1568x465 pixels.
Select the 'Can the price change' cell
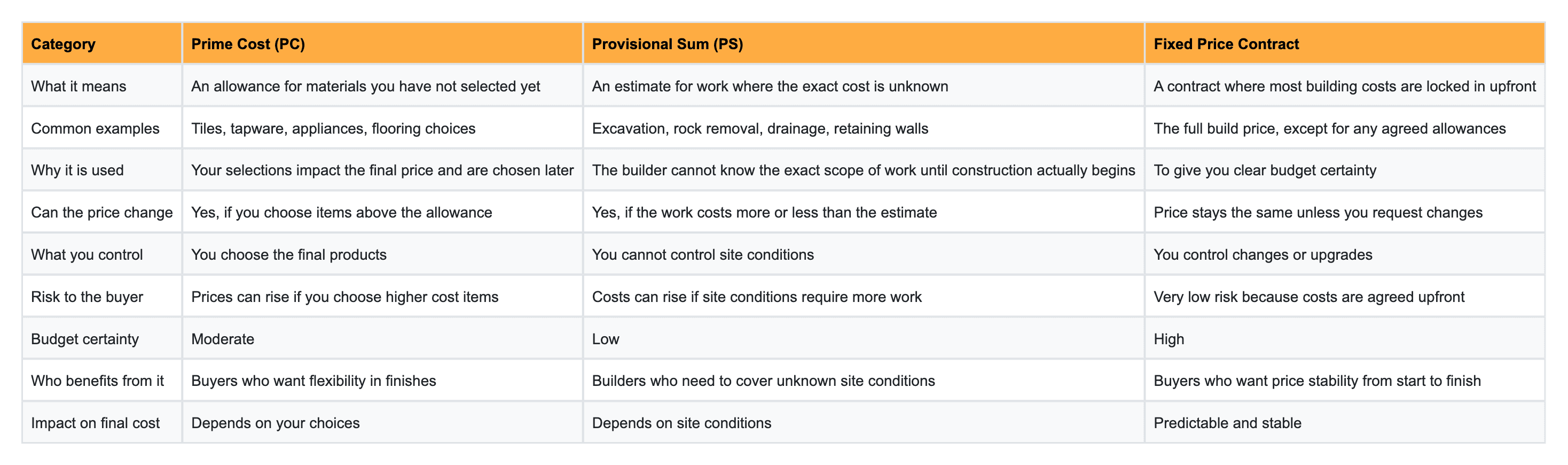101,212
